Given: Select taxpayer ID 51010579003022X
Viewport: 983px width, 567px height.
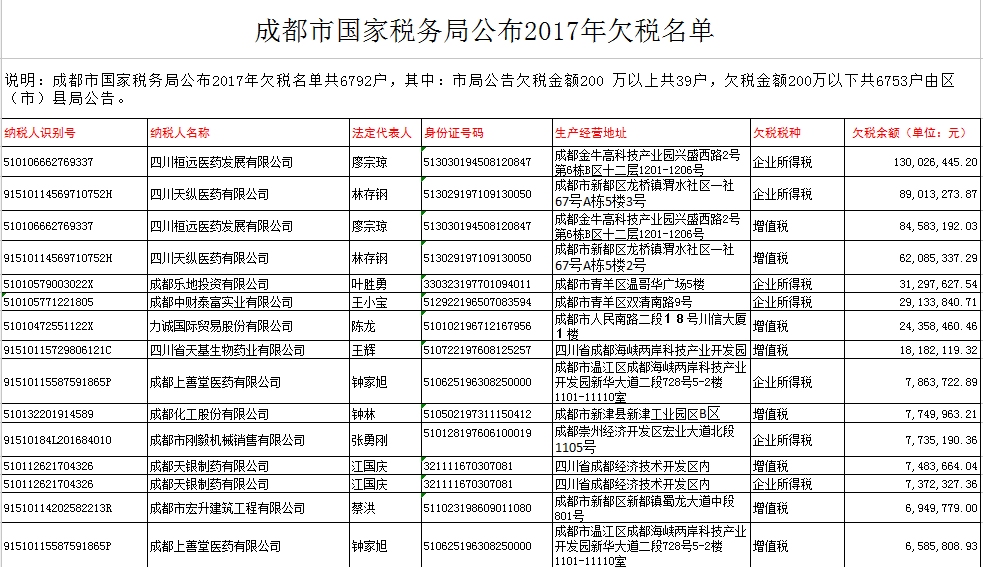Looking at the screenshot, I should pos(48,284).
